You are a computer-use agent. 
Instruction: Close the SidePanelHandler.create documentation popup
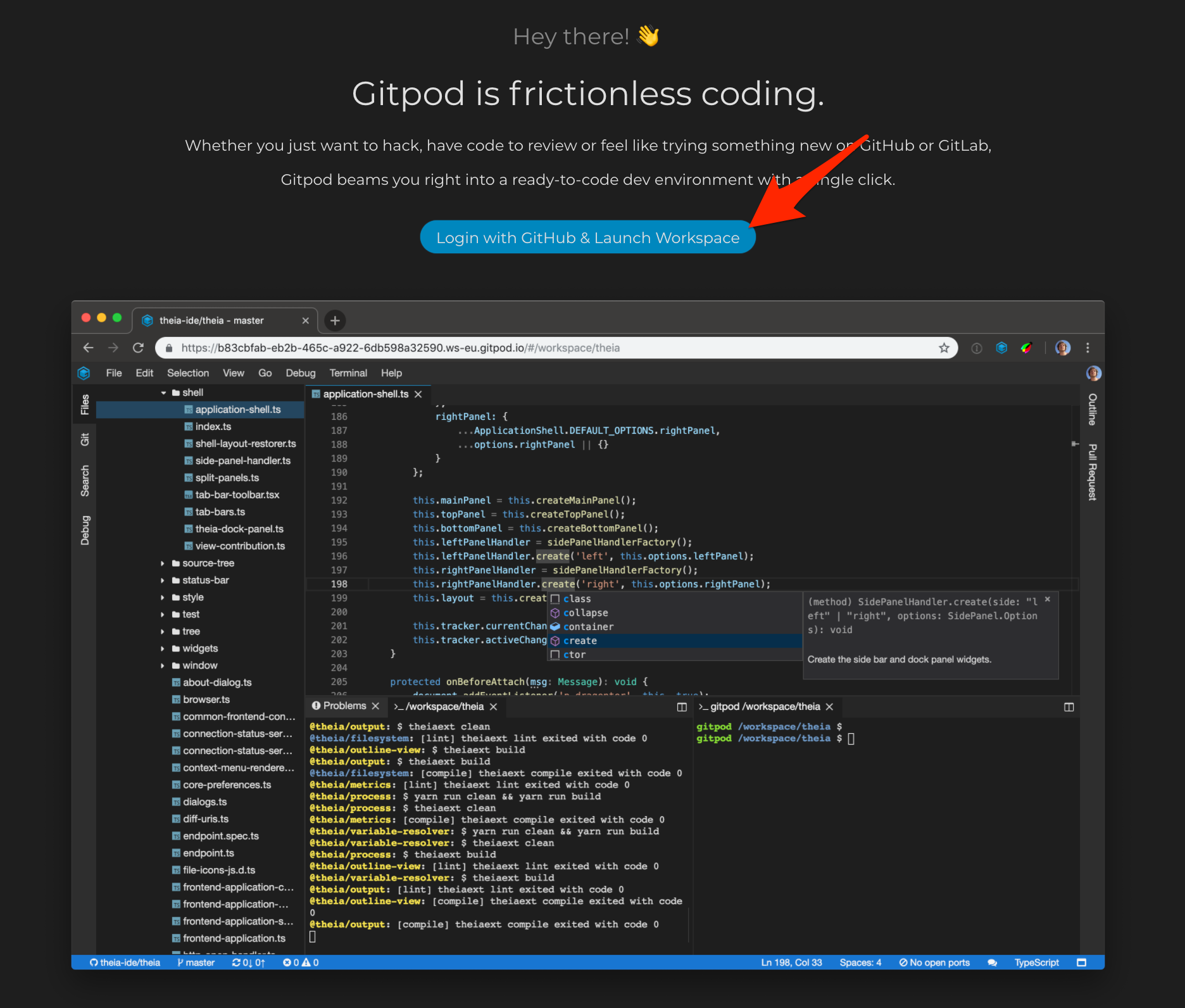click(1048, 599)
